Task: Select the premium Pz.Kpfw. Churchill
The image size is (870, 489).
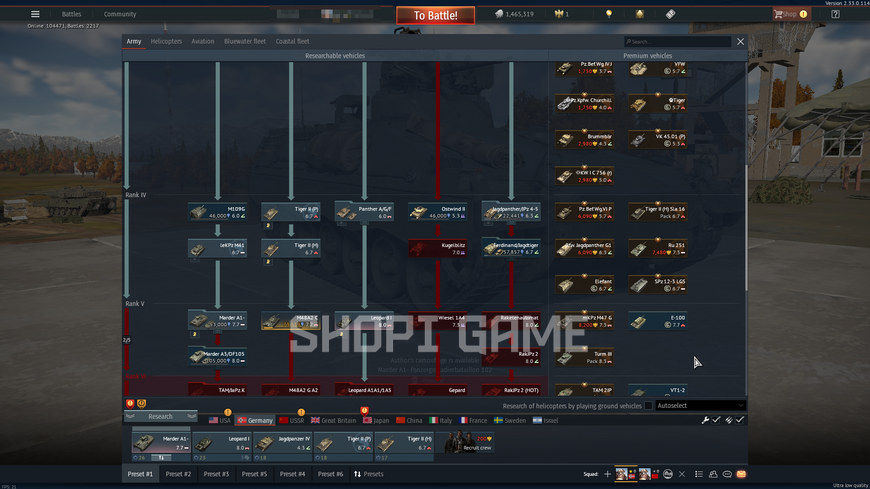Action: click(584, 103)
